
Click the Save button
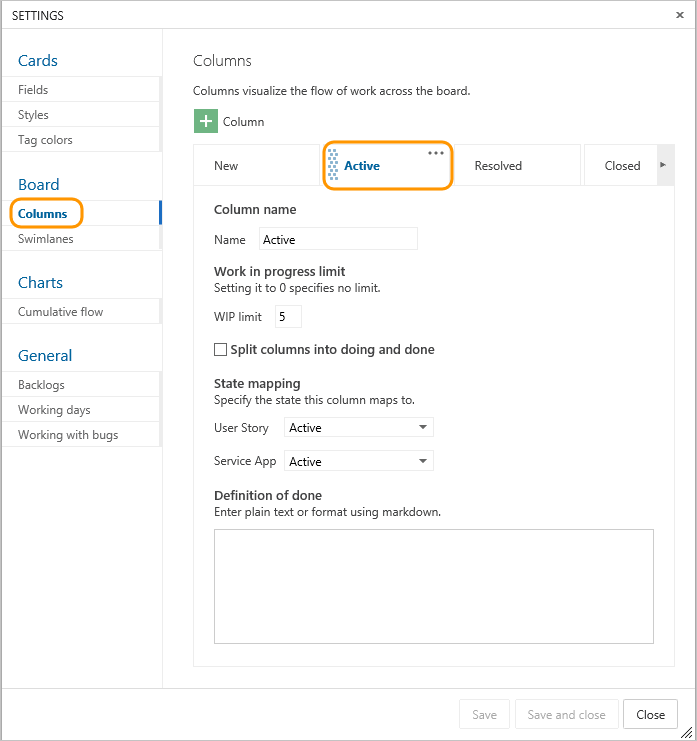(x=484, y=714)
